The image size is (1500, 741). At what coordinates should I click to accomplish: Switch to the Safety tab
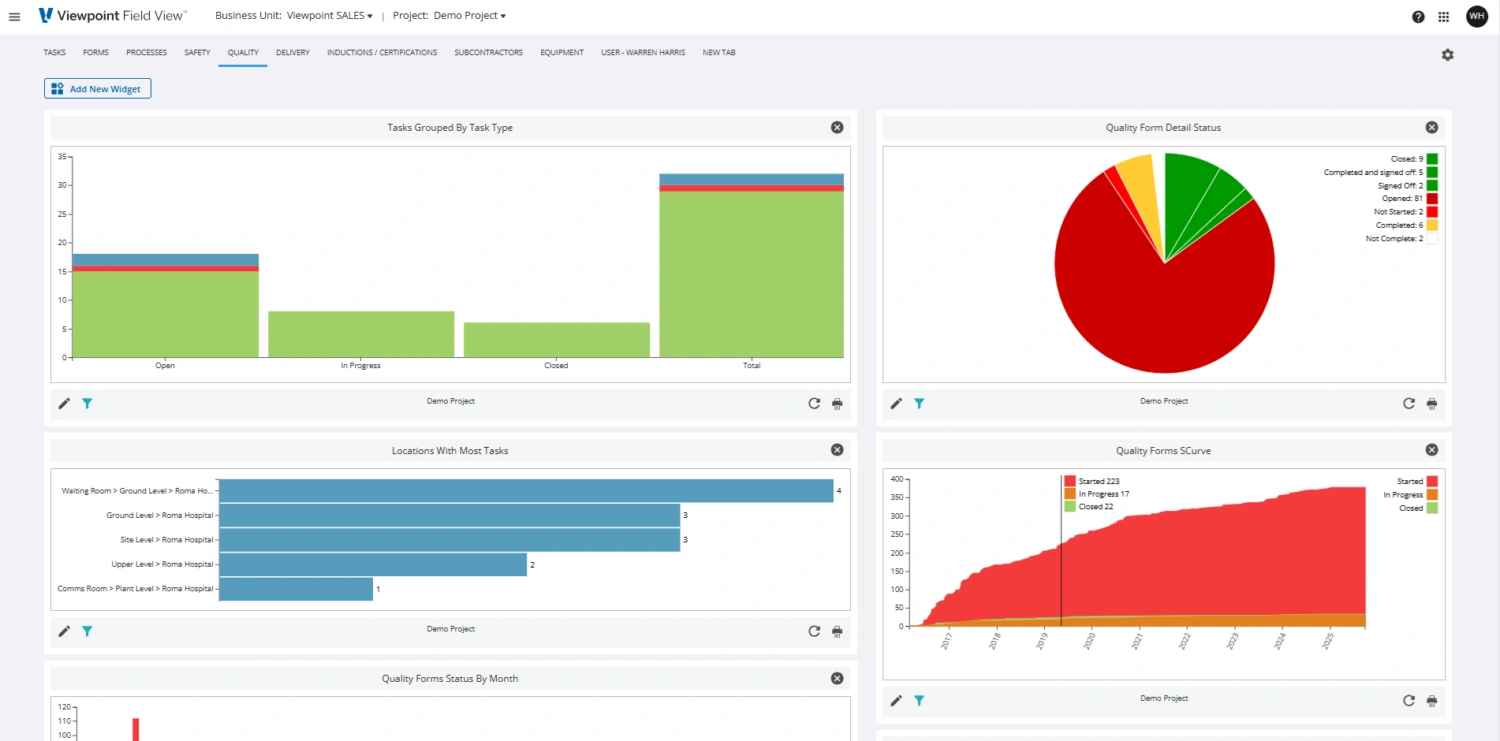[197, 52]
